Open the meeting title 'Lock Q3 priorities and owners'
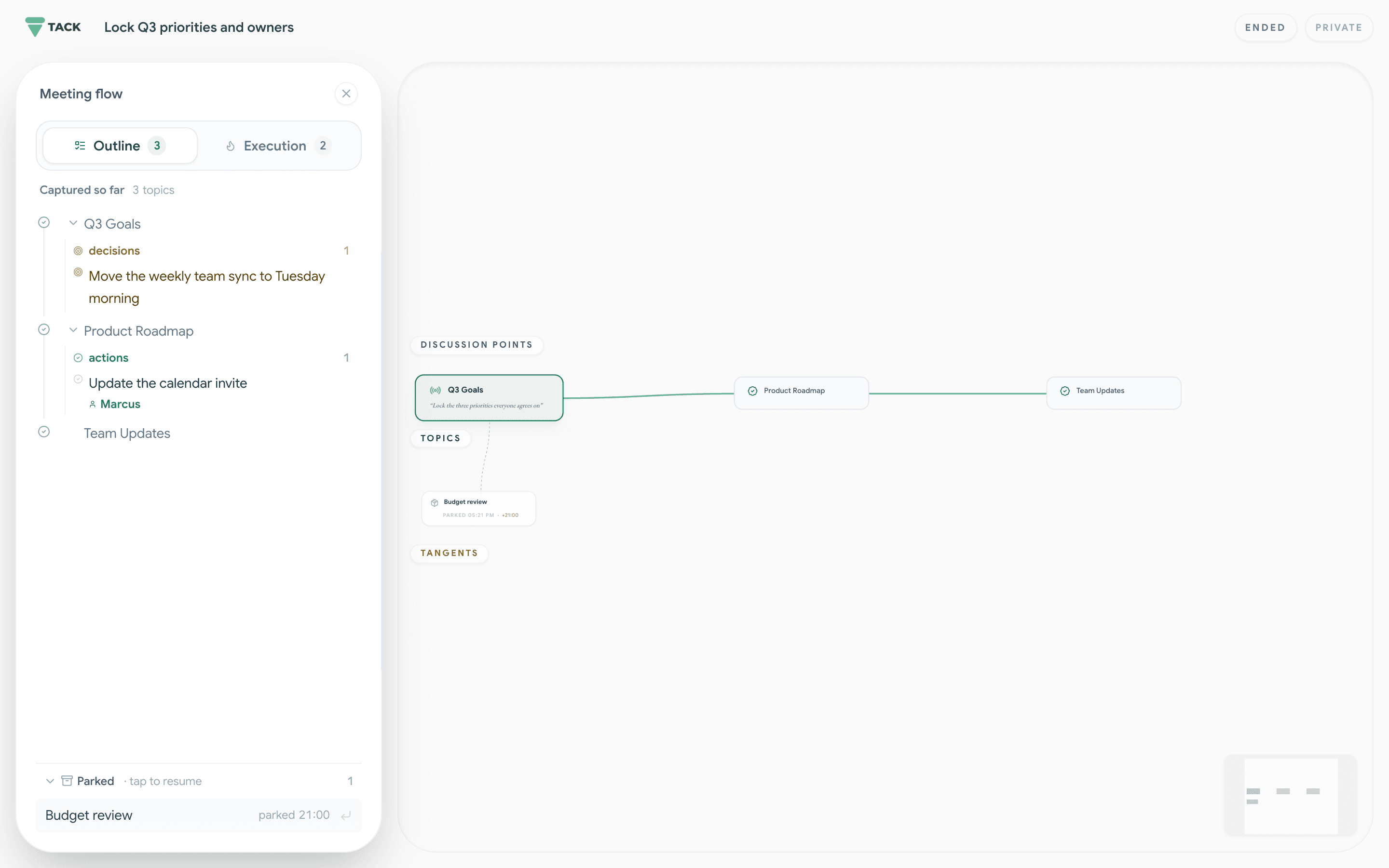Screen dimensions: 1389x868 [x=199, y=27]
